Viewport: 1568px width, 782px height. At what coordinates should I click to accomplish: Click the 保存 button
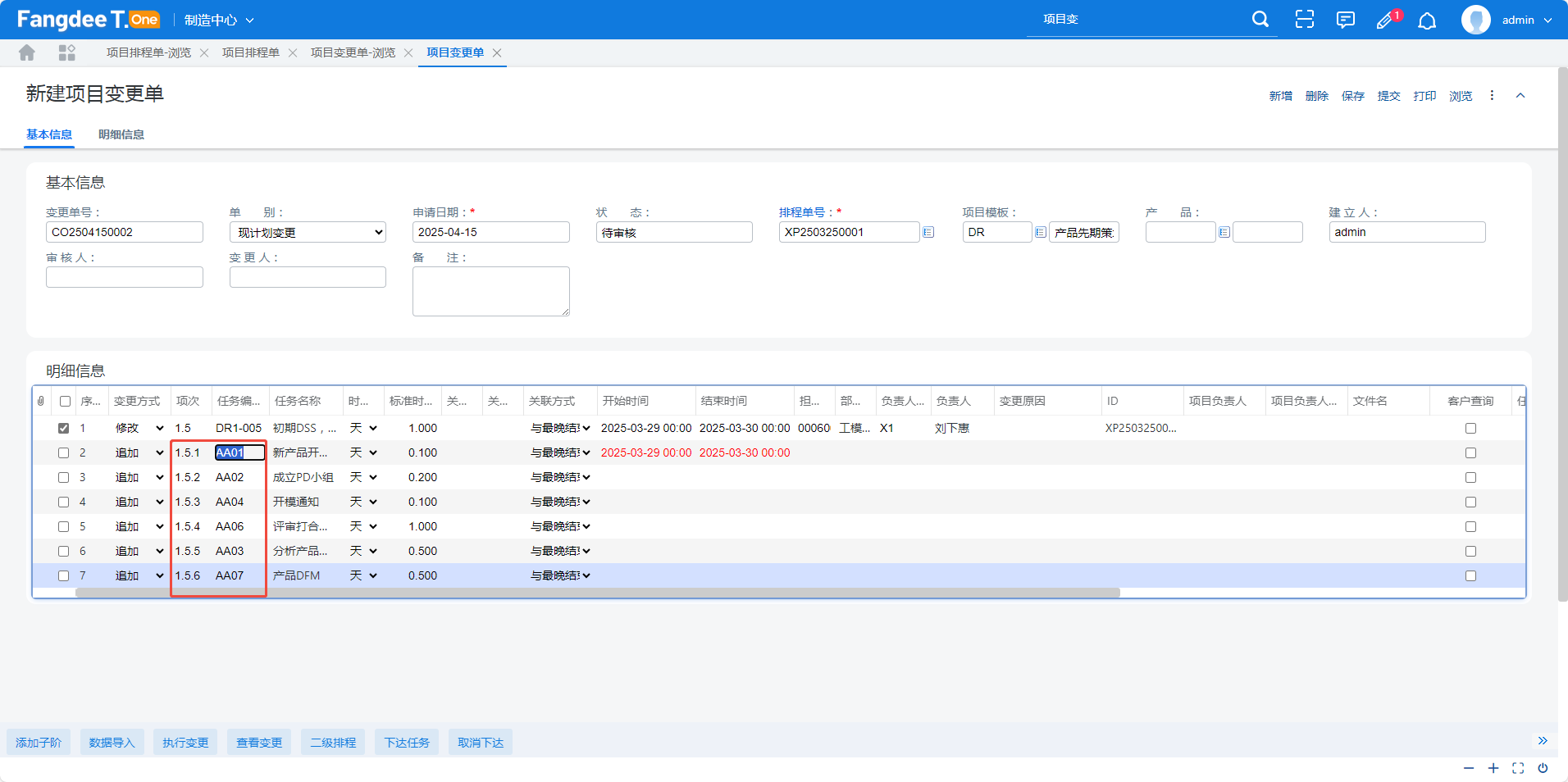tap(1352, 96)
